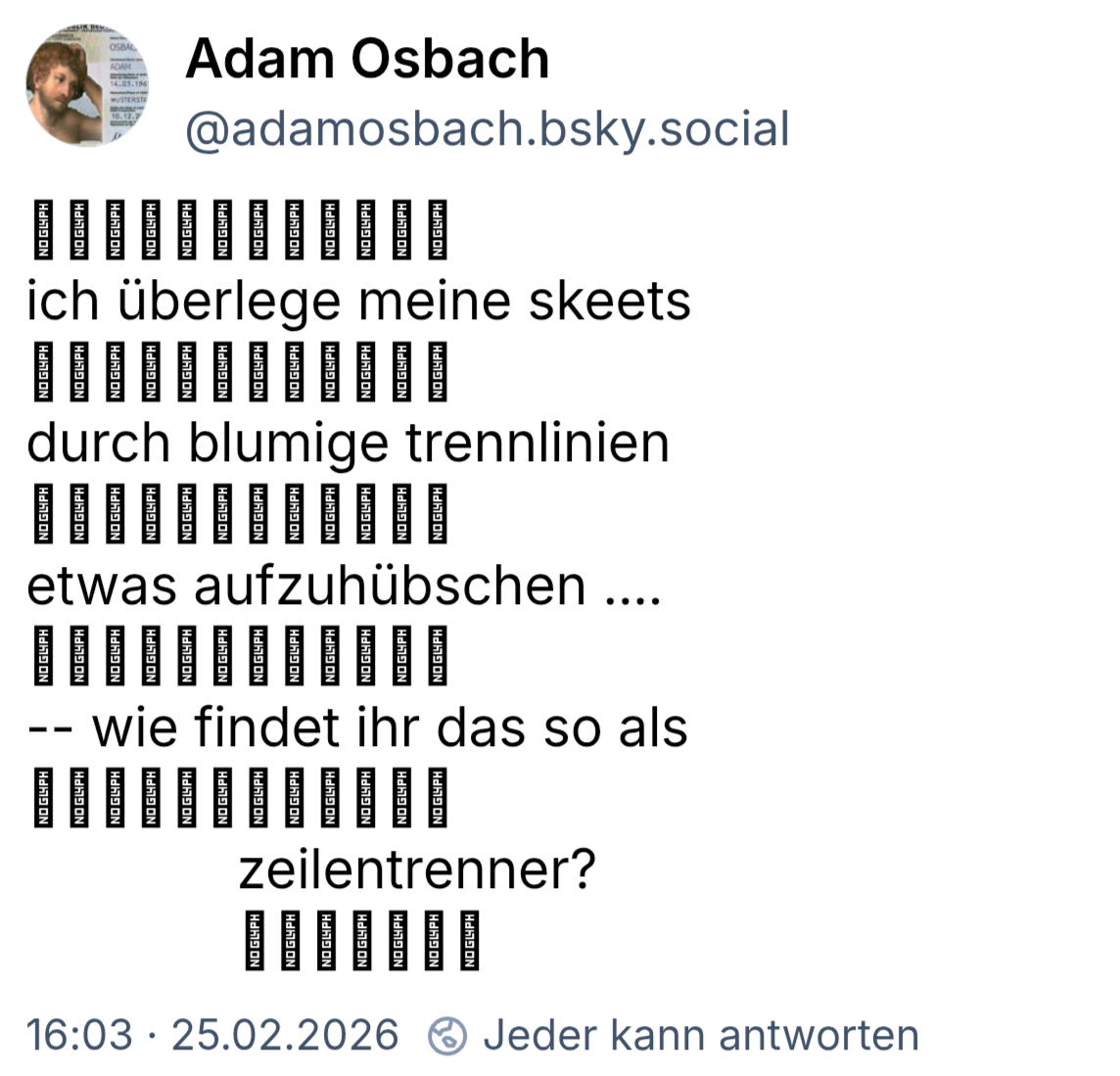Click Adam Osbach's profile avatar

pos(87,86)
